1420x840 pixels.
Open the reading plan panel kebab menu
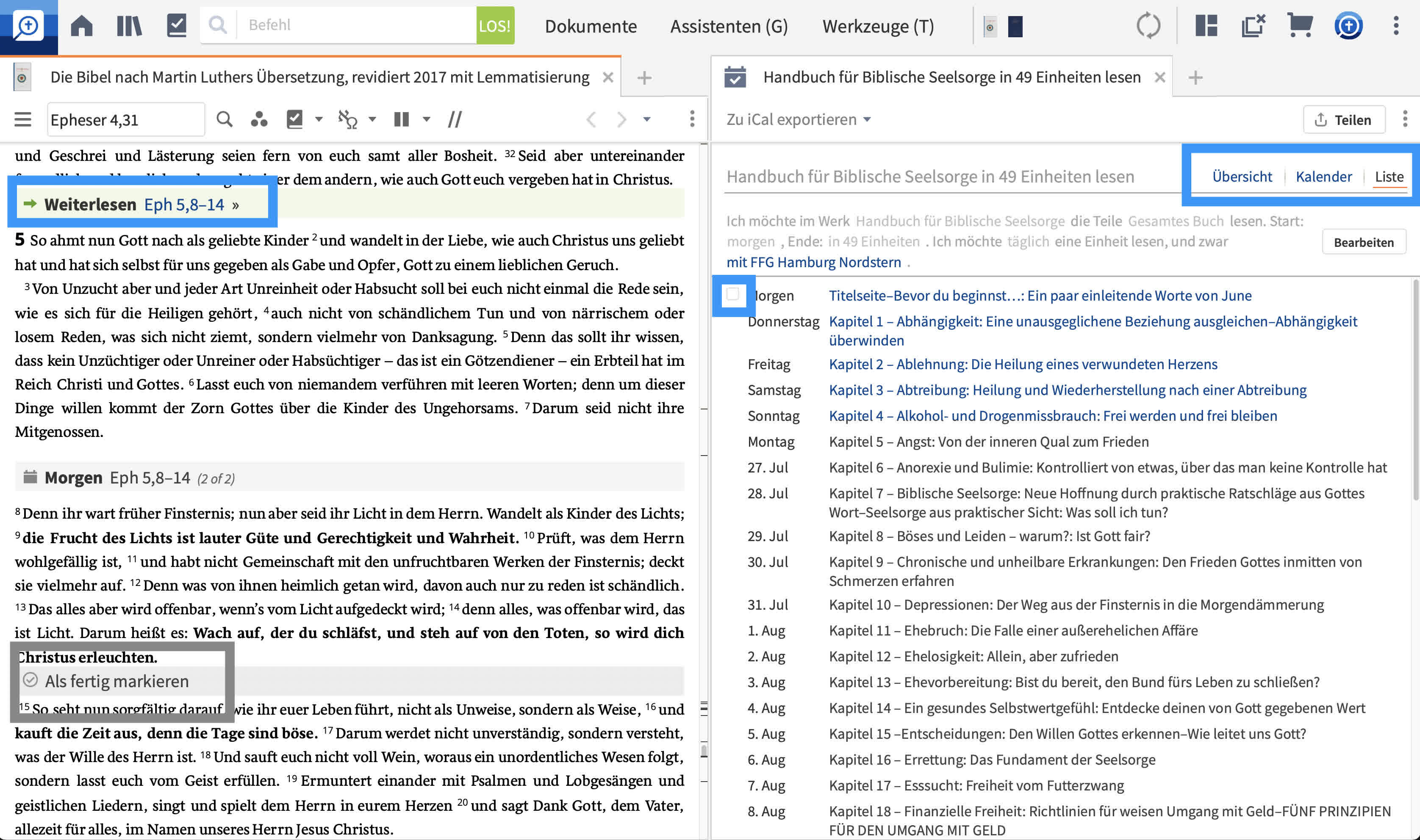[x=1405, y=119]
